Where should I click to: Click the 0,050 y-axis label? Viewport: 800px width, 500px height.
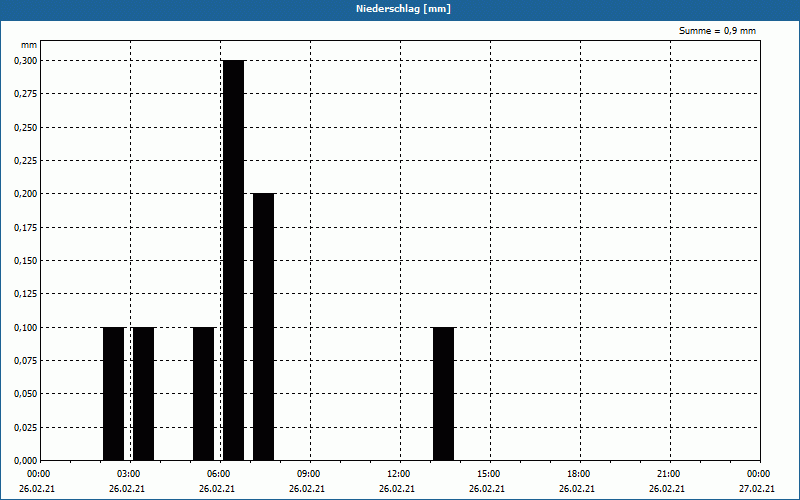coord(26,394)
